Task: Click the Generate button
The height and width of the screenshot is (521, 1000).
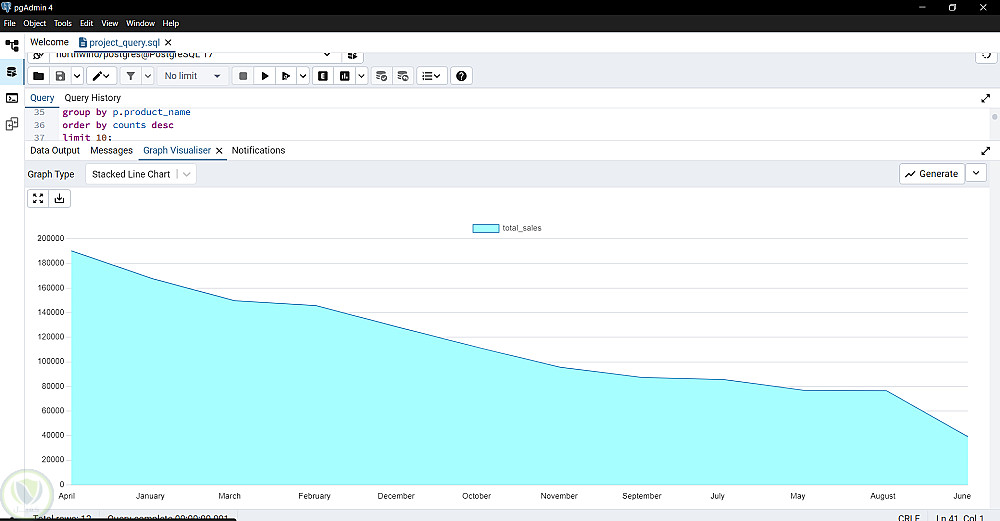Action: click(932, 173)
